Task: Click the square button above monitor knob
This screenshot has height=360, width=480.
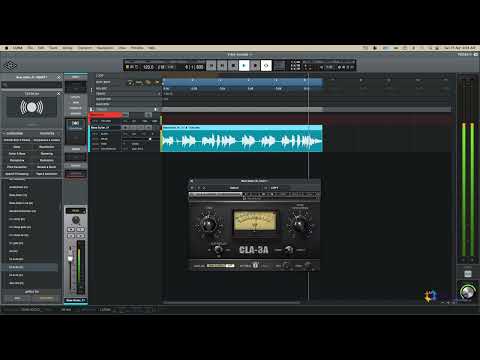Action: point(468,274)
